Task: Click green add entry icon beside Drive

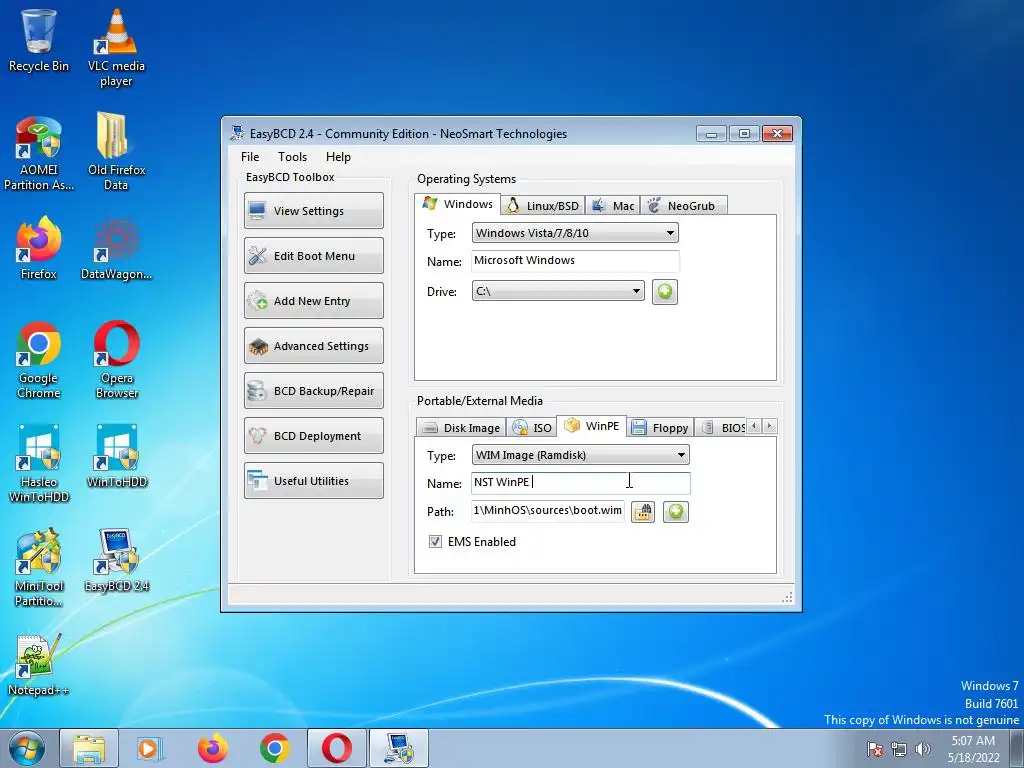Action: point(665,292)
